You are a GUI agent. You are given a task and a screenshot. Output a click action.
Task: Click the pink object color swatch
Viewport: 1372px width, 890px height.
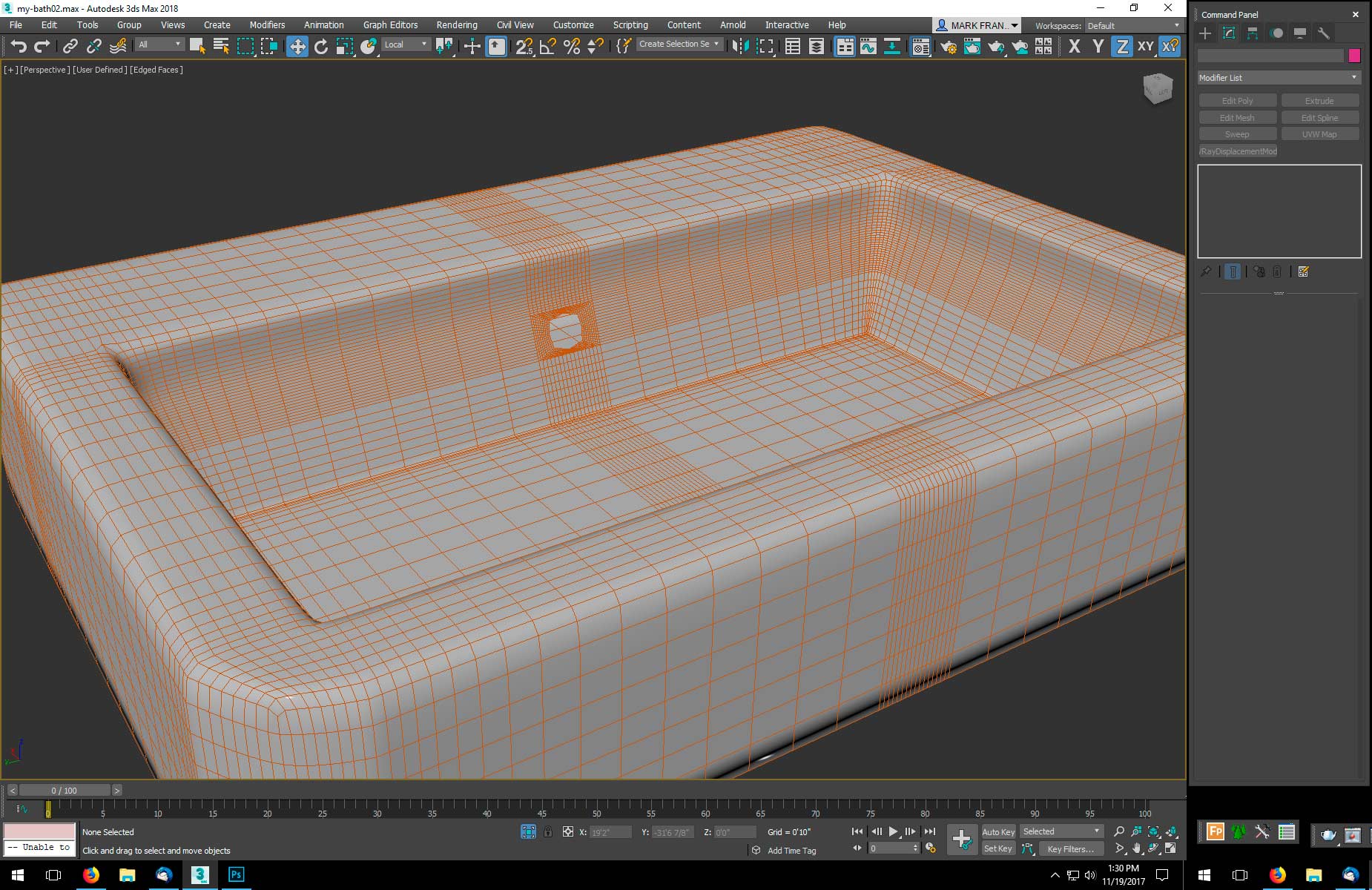(1354, 56)
